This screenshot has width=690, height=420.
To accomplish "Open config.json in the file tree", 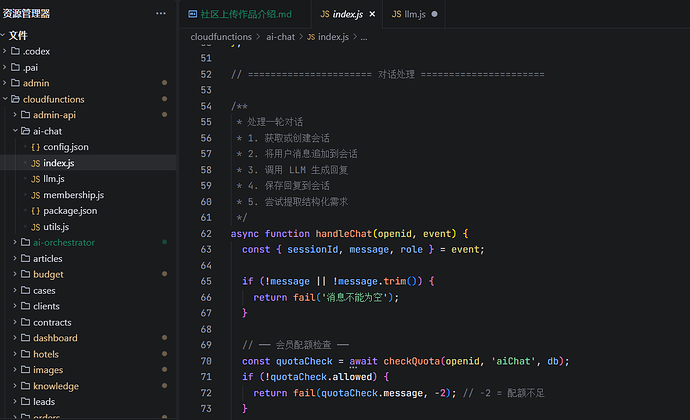I will 88,147.
